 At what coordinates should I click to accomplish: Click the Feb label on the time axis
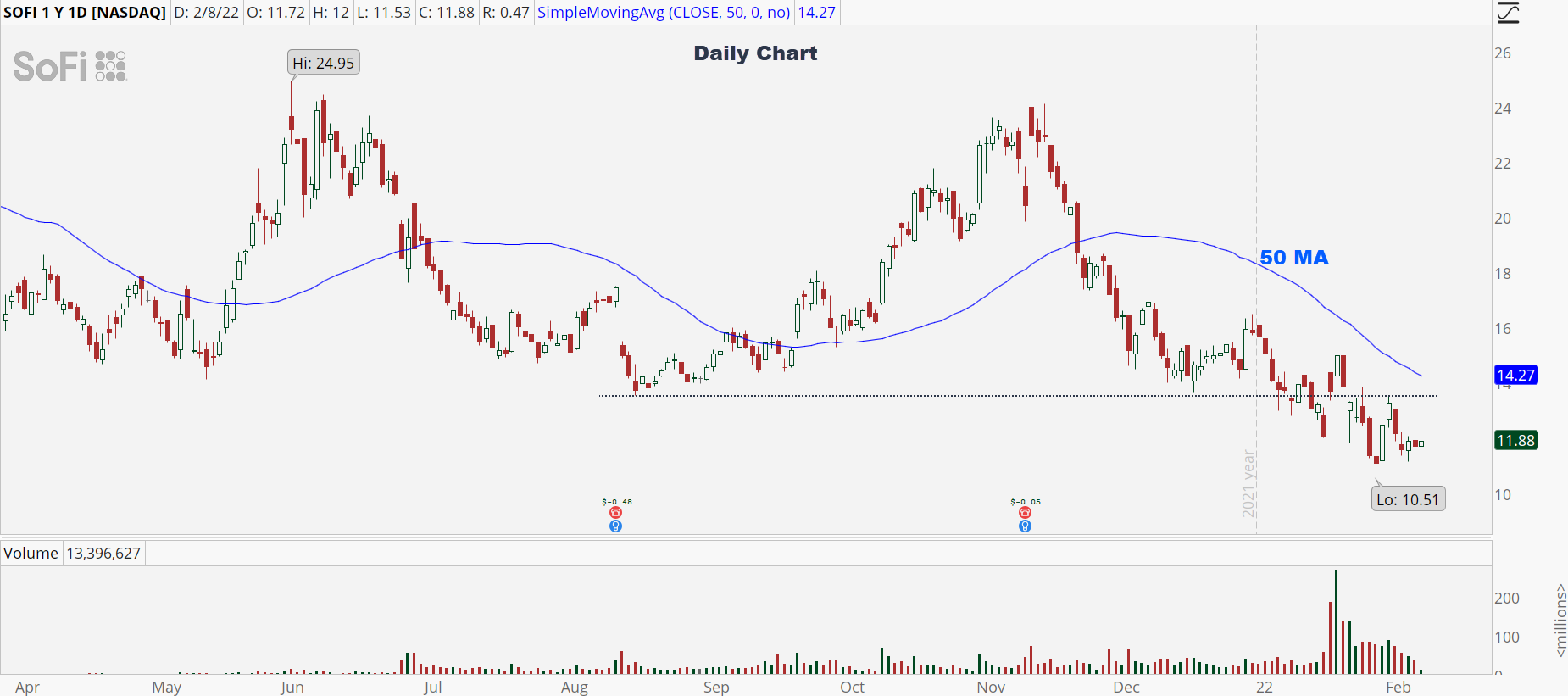tap(1398, 688)
